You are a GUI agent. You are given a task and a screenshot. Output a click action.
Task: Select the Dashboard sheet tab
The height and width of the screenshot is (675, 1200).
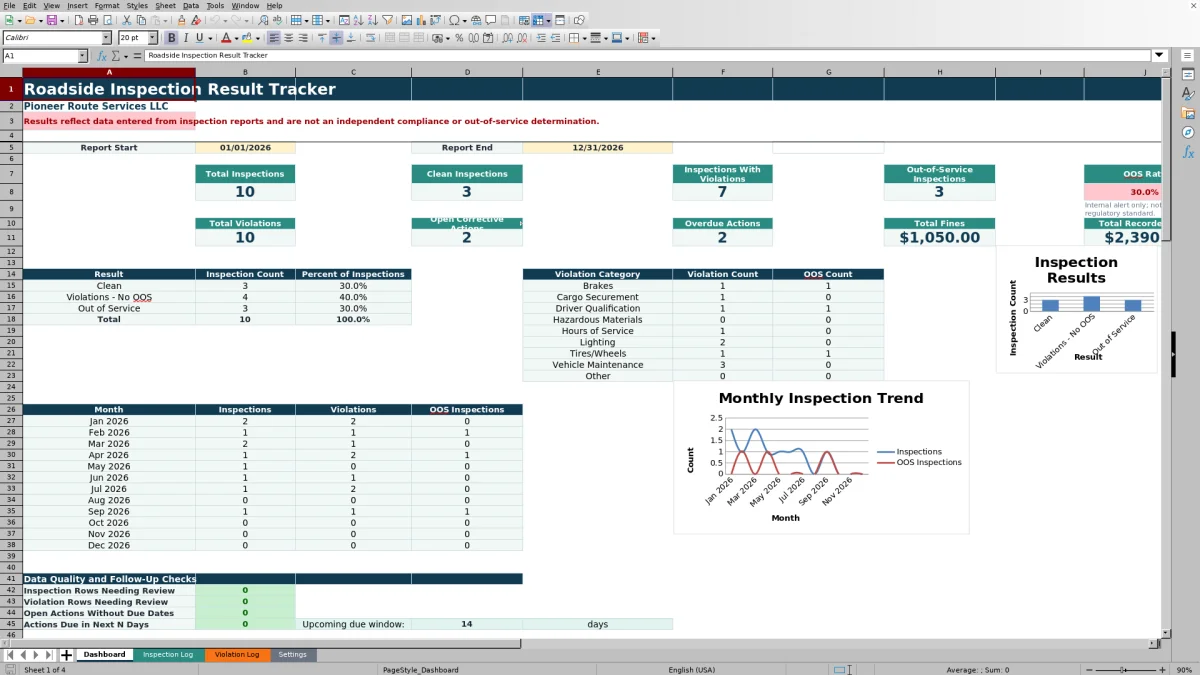tap(104, 655)
